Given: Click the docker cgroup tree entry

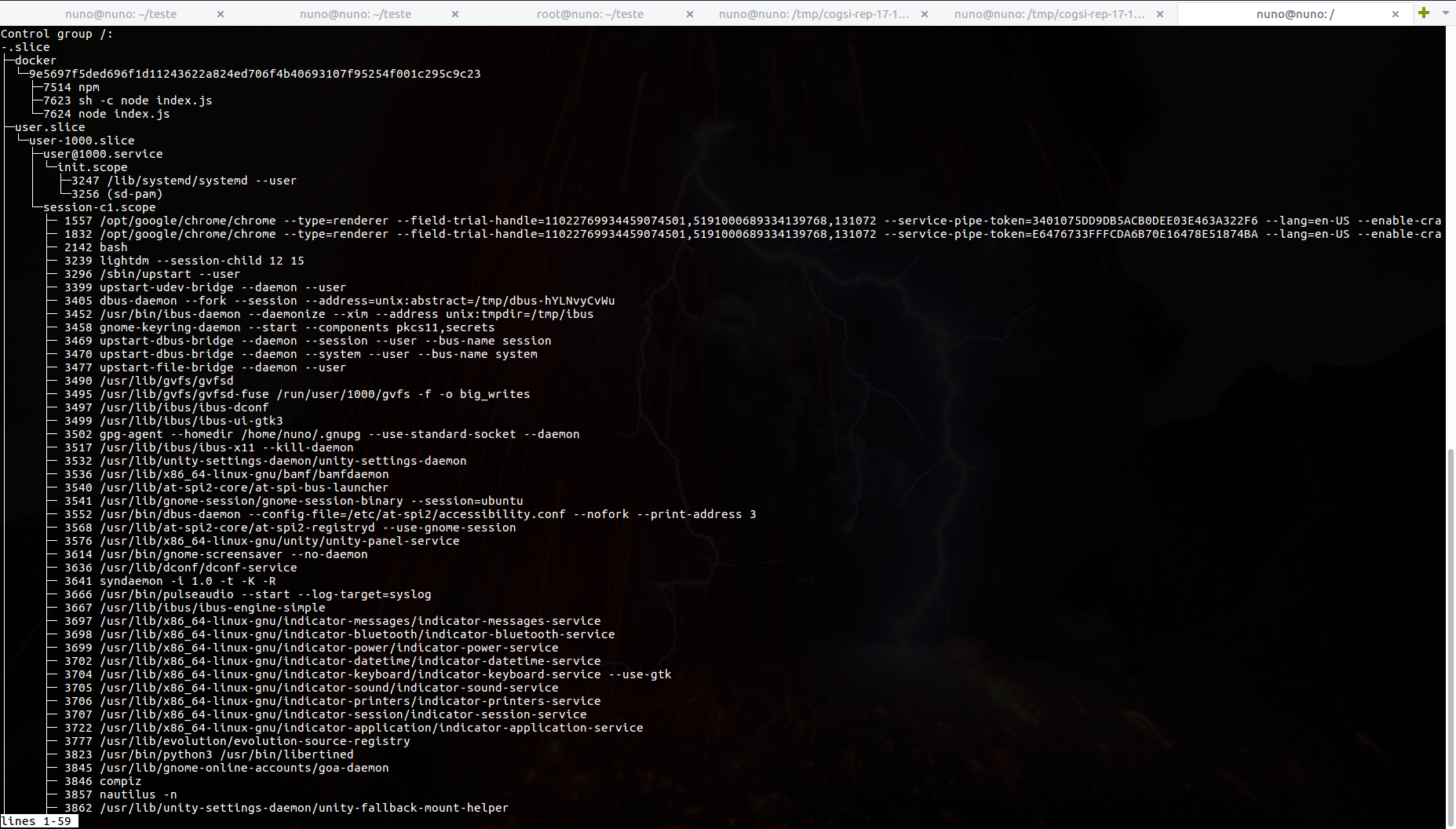Looking at the screenshot, I should [x=35, y=60].
